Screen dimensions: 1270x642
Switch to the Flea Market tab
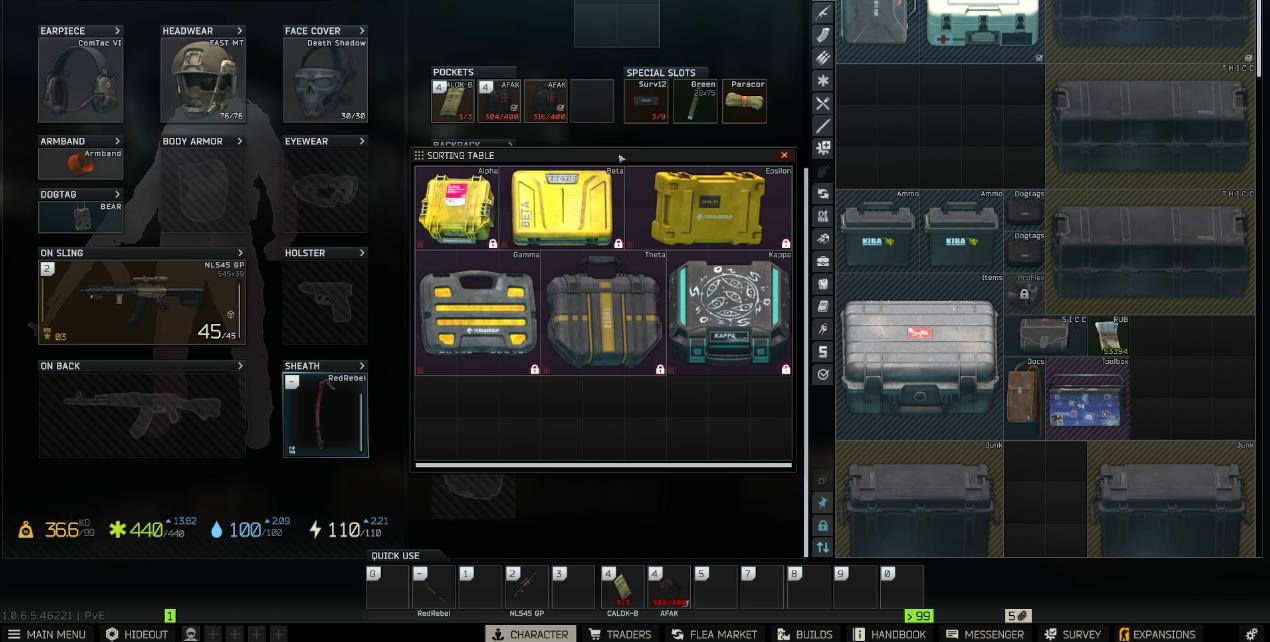tap(715, 634)
